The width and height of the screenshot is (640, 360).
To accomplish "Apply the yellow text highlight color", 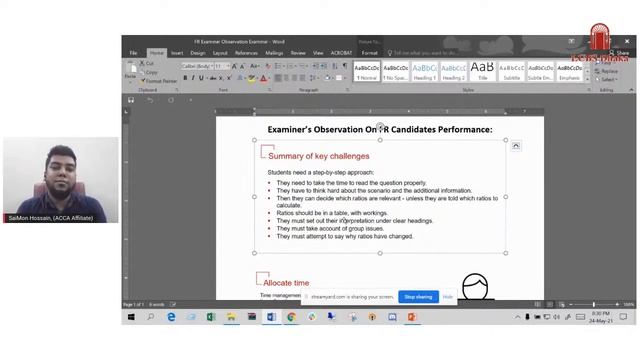I will pyautogui.click(x=251, y=78).
